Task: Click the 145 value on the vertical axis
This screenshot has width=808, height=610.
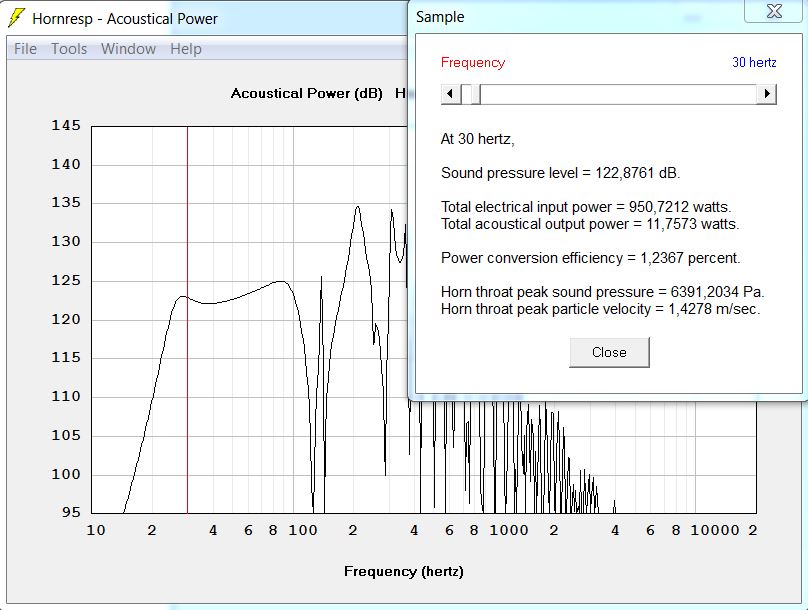Action: [x=66, y=125]
